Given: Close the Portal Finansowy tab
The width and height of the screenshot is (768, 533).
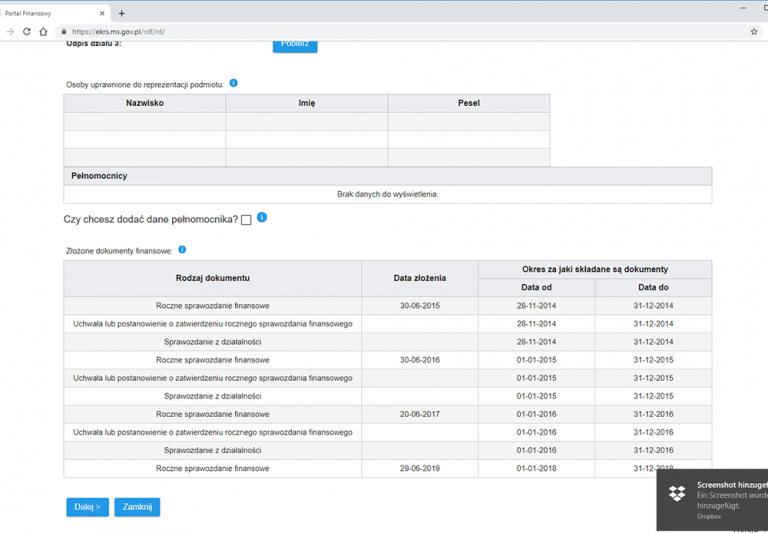Looking at the screenshot, I should [x=102, y=13].
